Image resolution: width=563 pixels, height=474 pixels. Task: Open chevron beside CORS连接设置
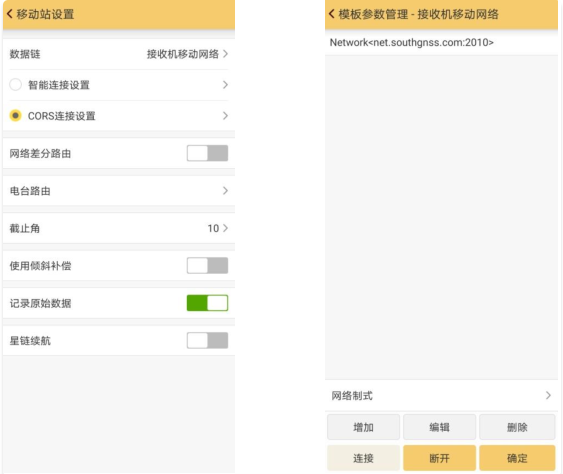click(x=225, y=116)
